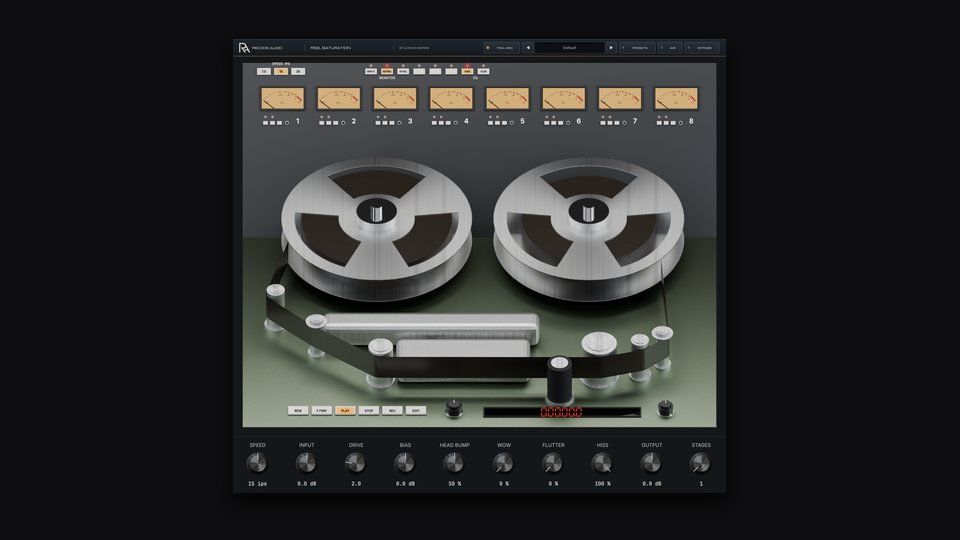Click the REC transport button
Image resolution: width=960 pixels, height=540 pixels.
click(392, 411)
